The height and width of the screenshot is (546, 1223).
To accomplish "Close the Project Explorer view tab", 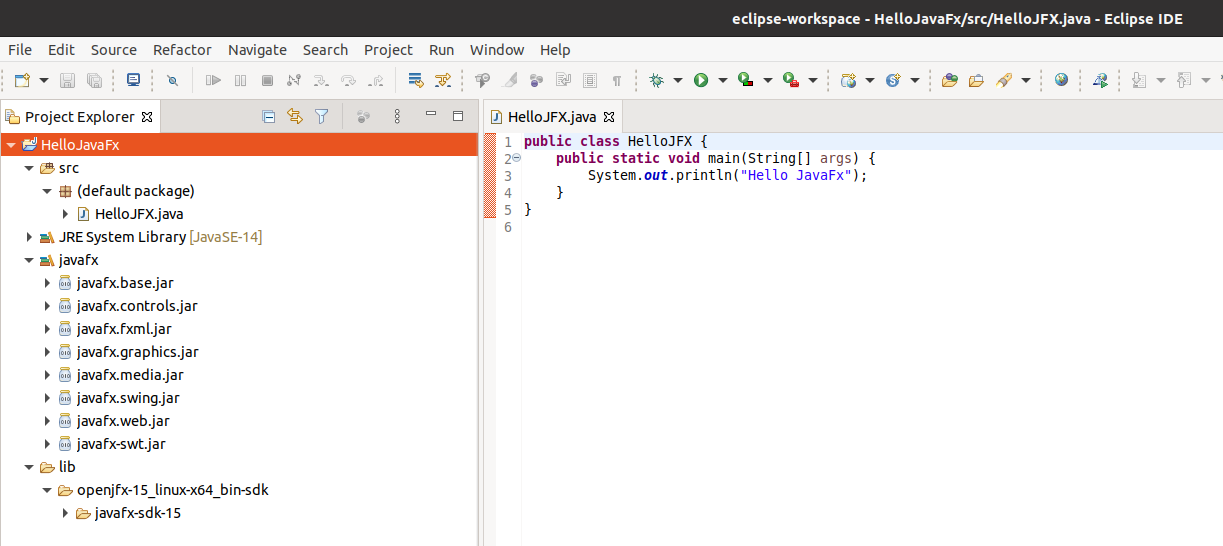I will (x=147, y=117).
